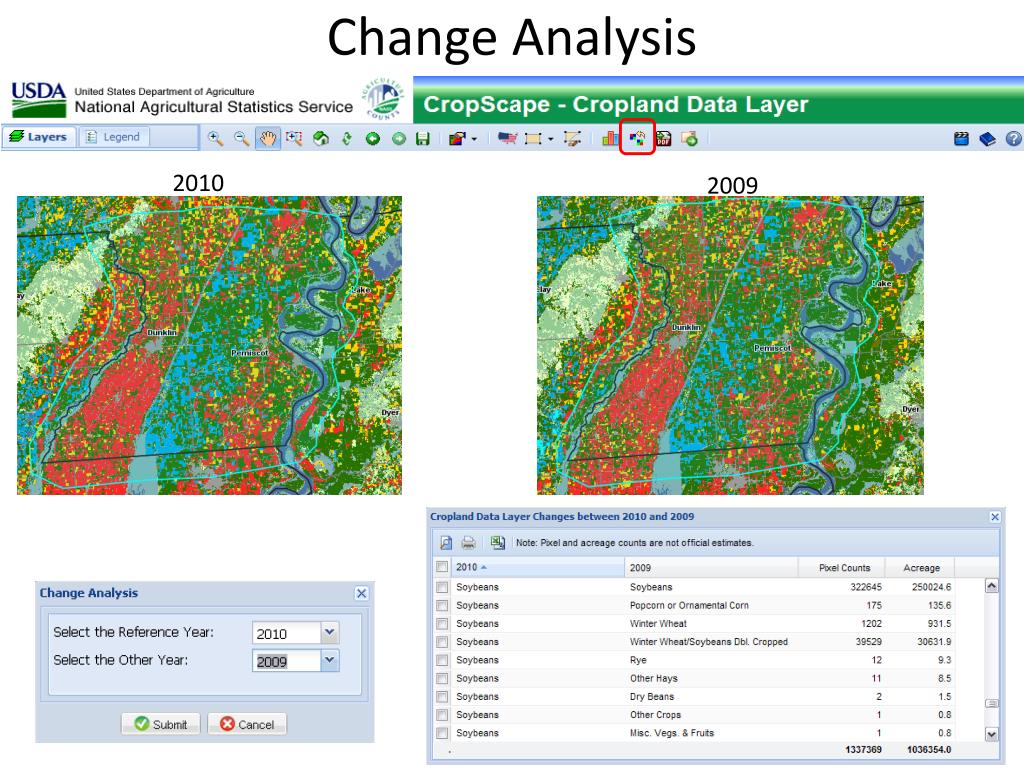This screenshot has height=768, width=1024.
Task: Go to full extent with the Home icon
Action: pyautogui.click(x=321, y=138)
